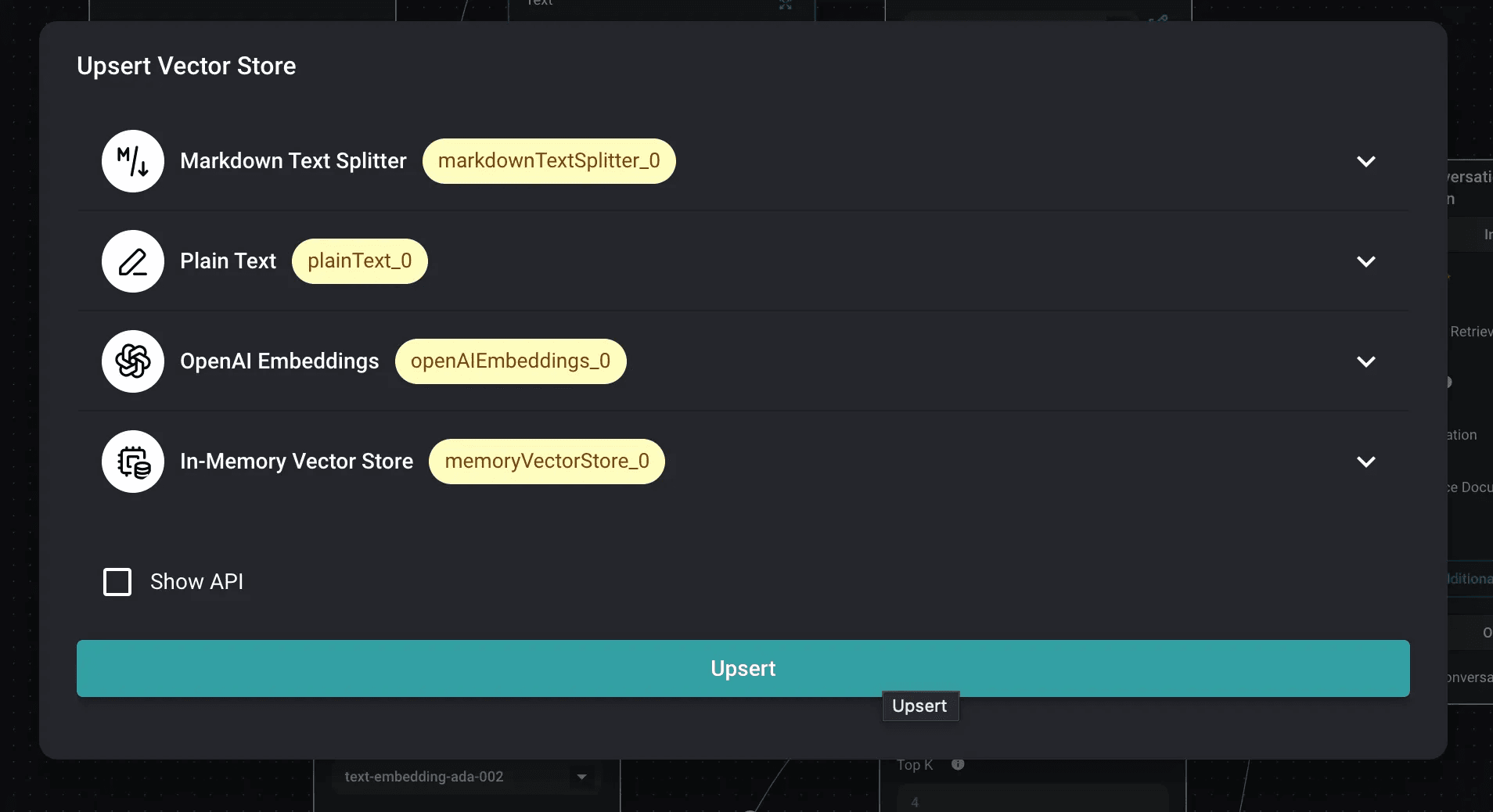Viewport: 1493px width, 812px height.
Task: Expand the Plain Text row chevron
Action: (x=1365, y=261)
